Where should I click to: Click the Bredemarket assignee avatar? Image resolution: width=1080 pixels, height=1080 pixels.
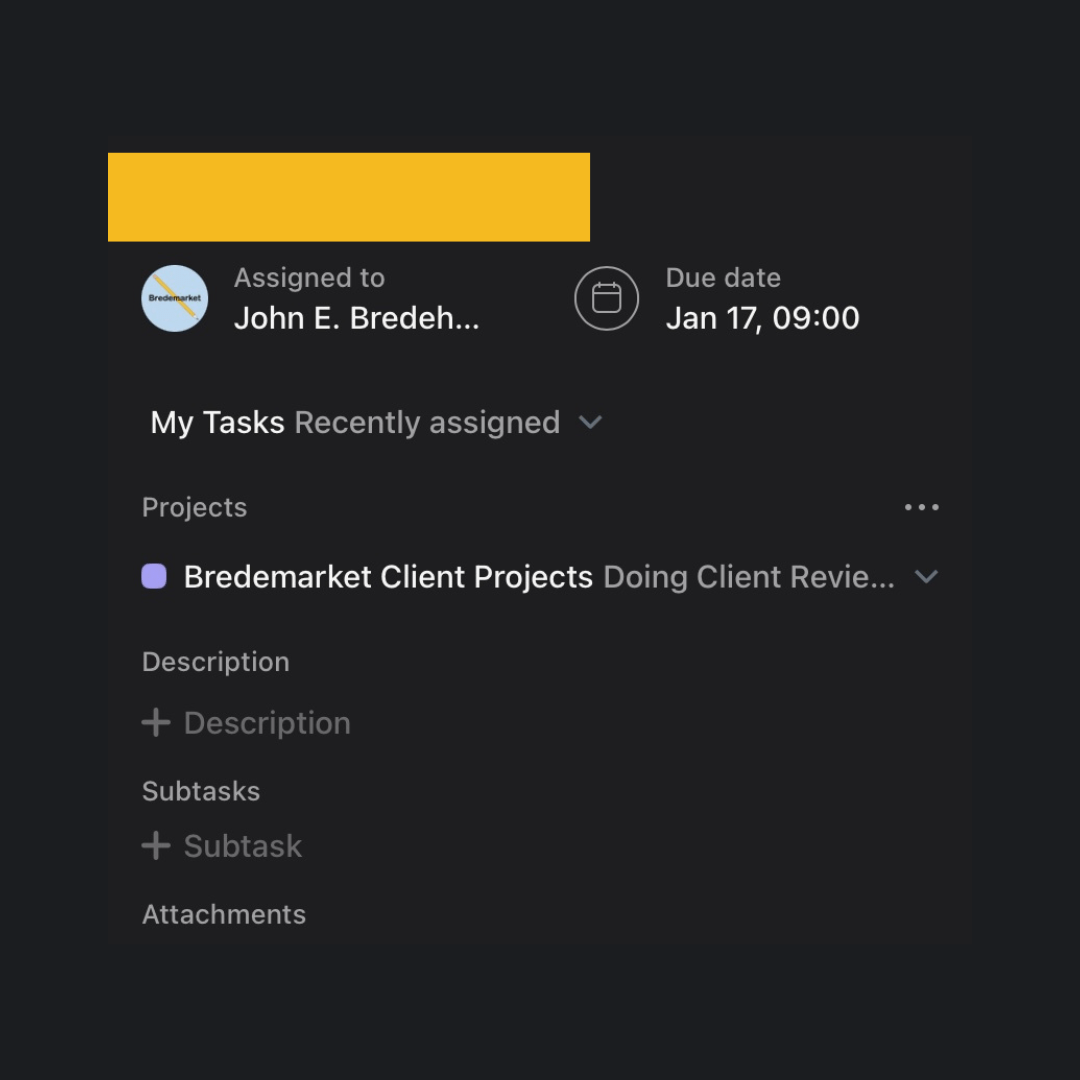click(175, 298)
